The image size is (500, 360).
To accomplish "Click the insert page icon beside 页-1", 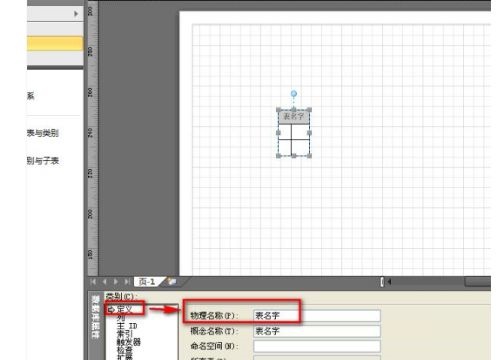I will [172, 282].
